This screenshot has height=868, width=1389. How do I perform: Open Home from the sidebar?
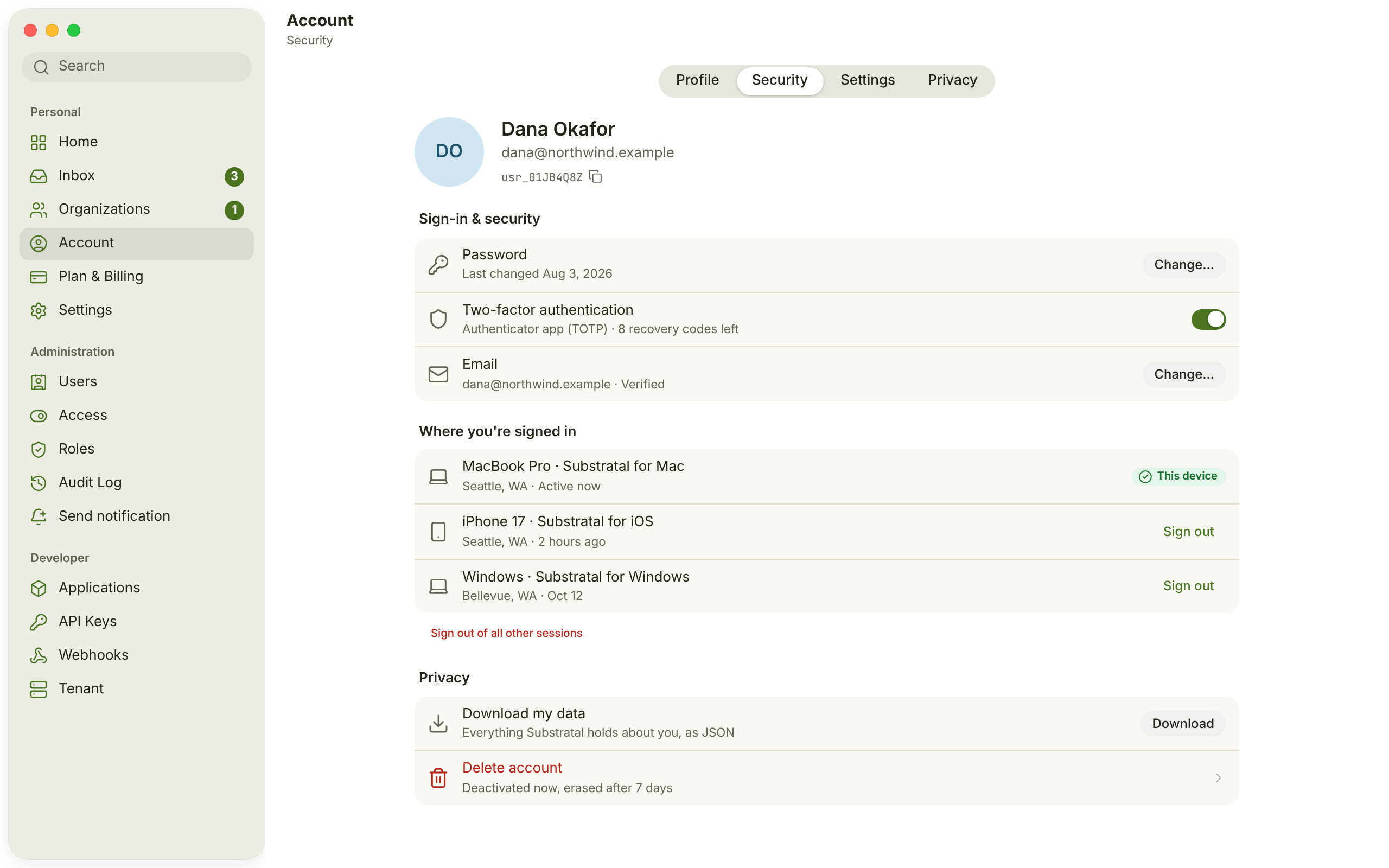click(137, 142)
